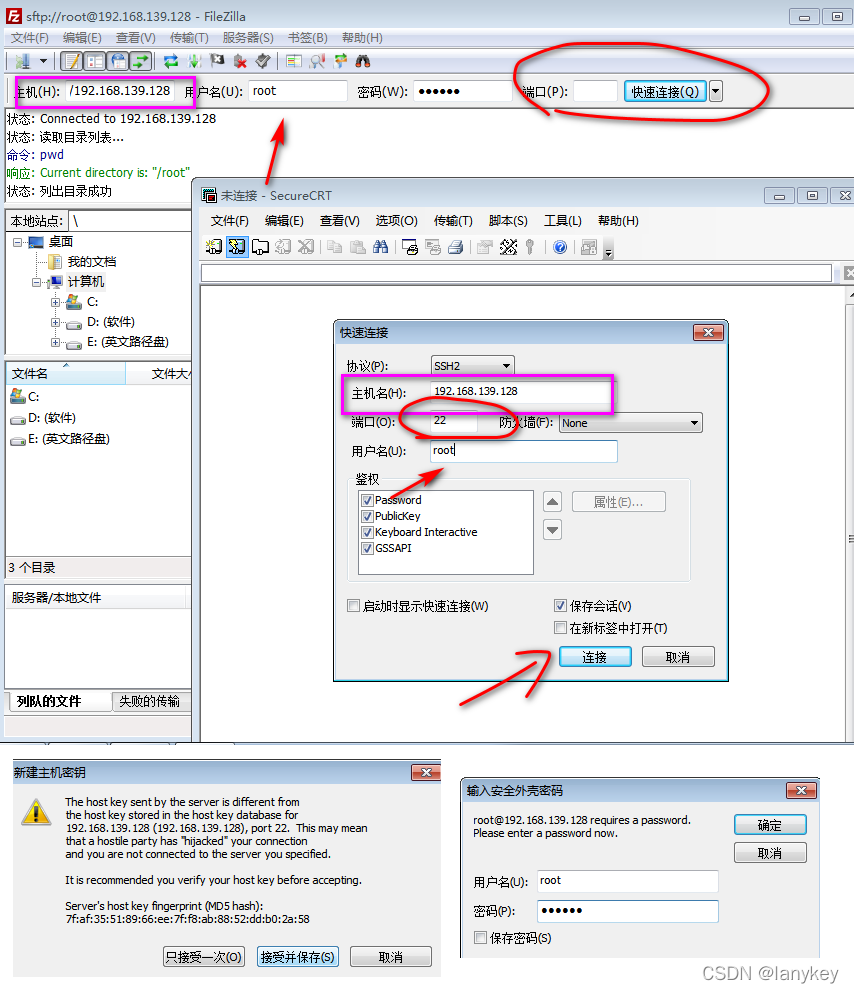
Task: Open FileZilla quick connect history dropdown arrow
Action: [x=715, y=92]
